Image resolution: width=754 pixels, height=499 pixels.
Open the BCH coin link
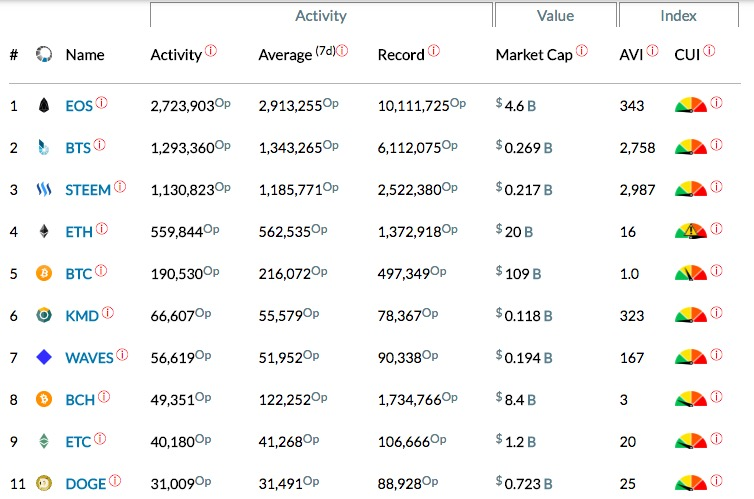point(80,399)
